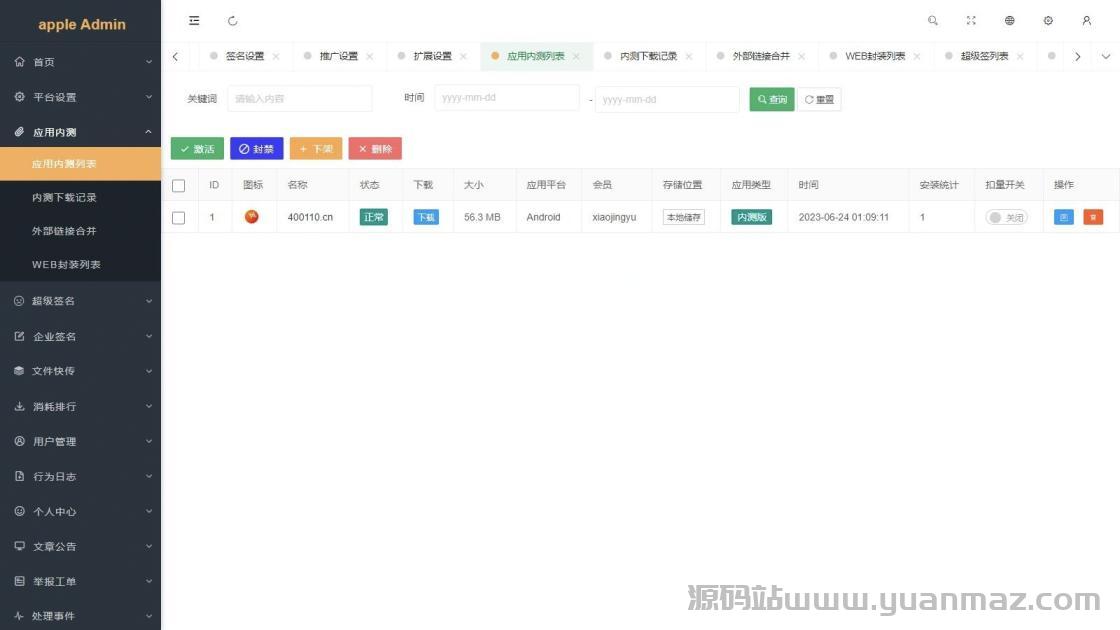This screenshot has height=630, width=1120.
Task: Click the document icon beside 行为日志
Action: point(19,476)
